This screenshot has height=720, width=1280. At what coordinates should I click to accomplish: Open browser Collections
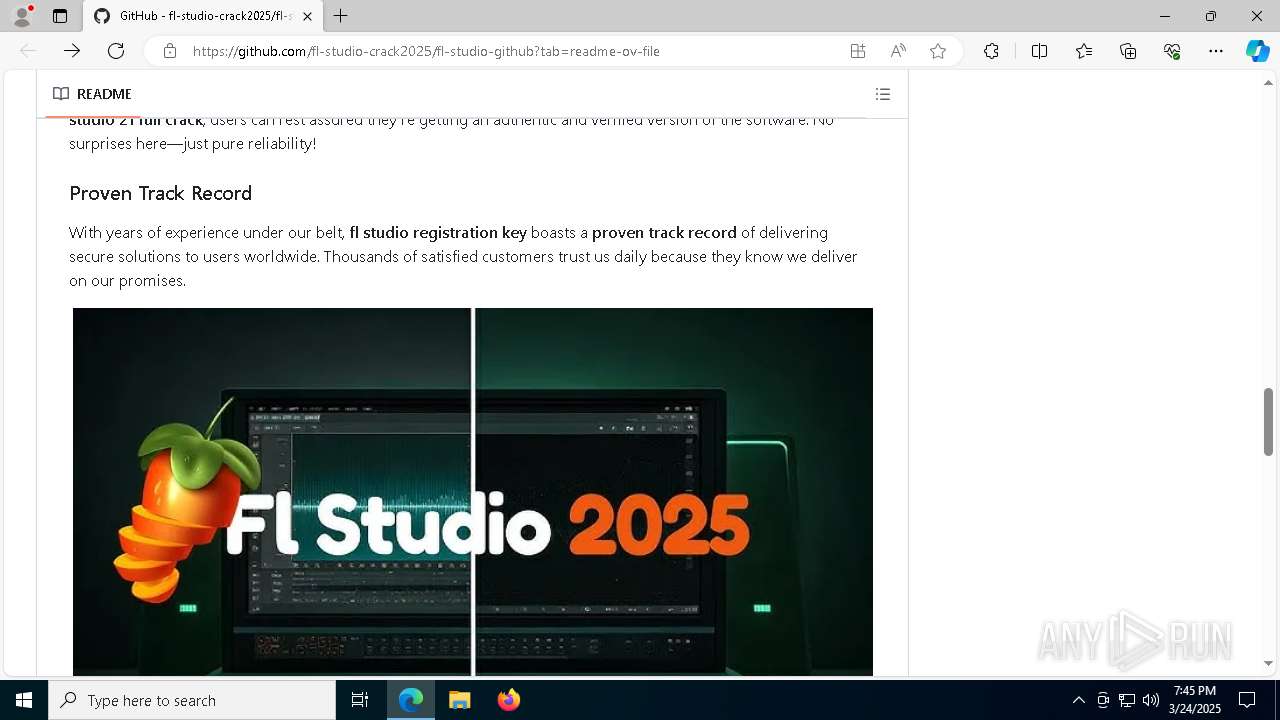[x=1128, y=51]
